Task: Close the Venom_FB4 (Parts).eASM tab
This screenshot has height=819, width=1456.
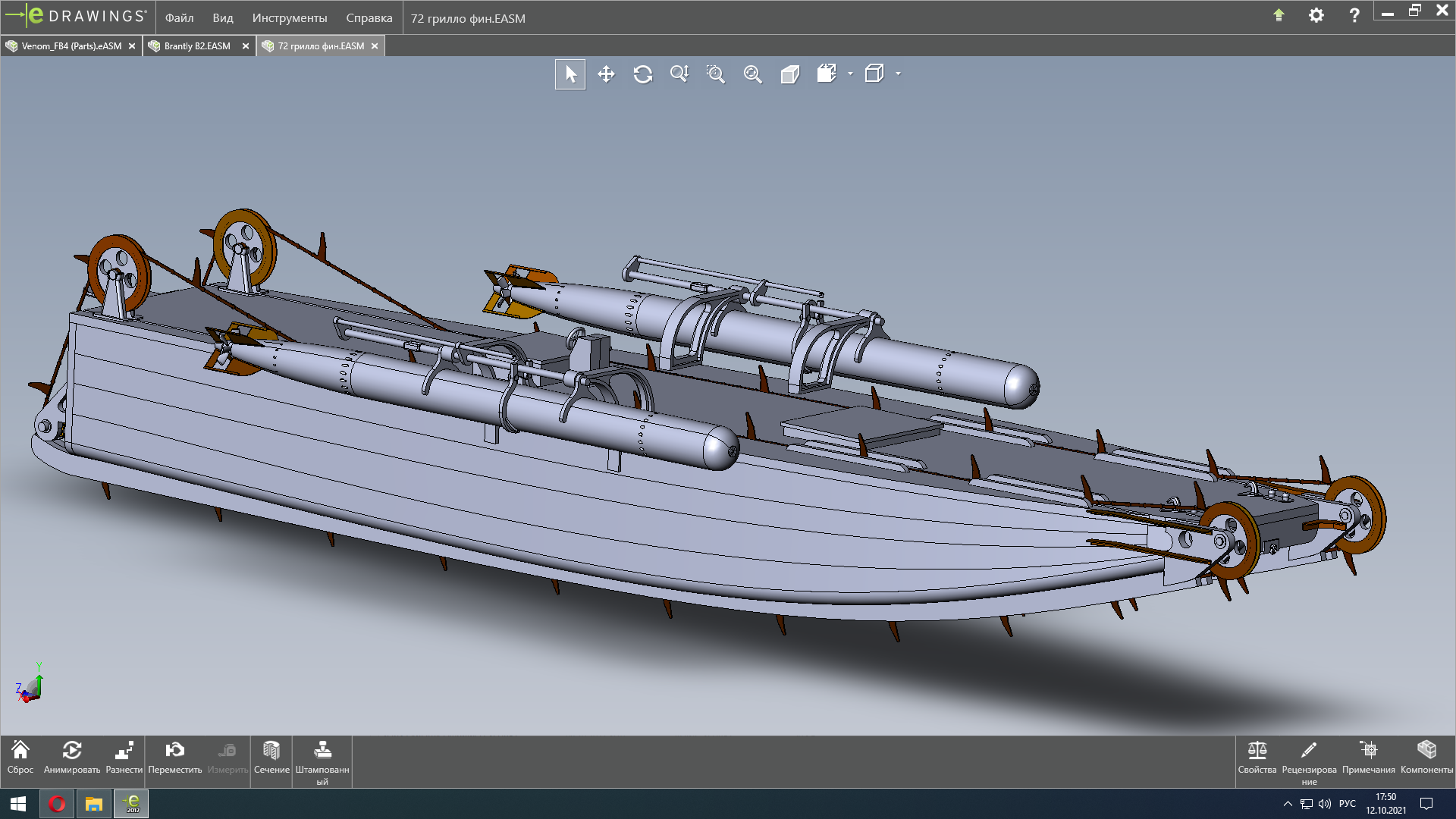Action: point(132,46)
